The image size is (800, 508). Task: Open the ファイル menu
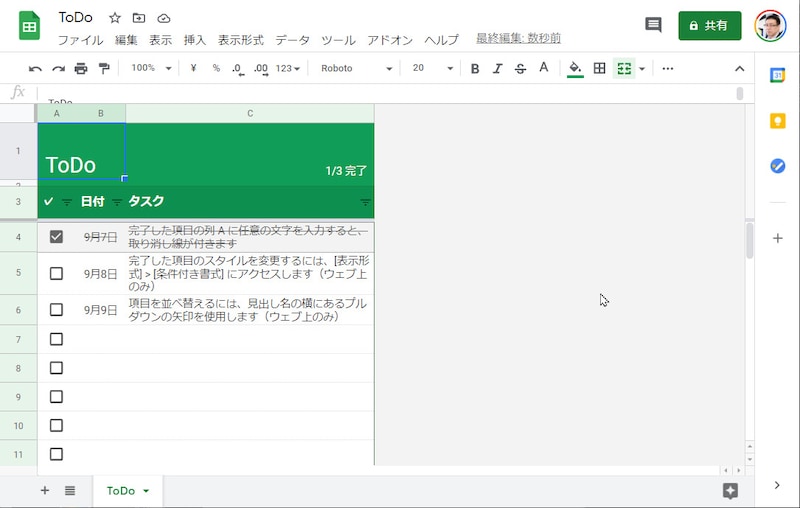(80, 40)
